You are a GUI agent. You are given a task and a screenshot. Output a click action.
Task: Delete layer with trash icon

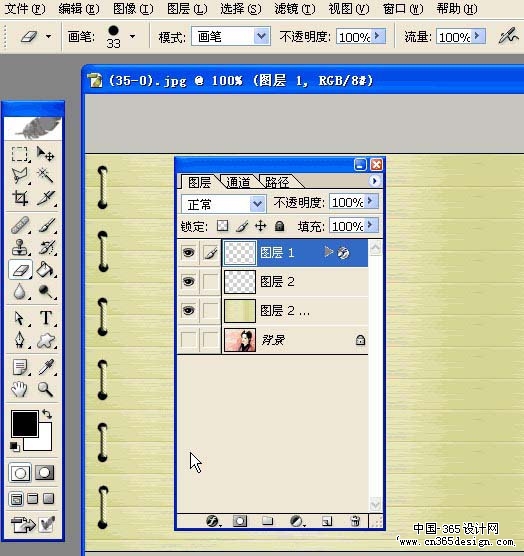(x=355, y=521)
